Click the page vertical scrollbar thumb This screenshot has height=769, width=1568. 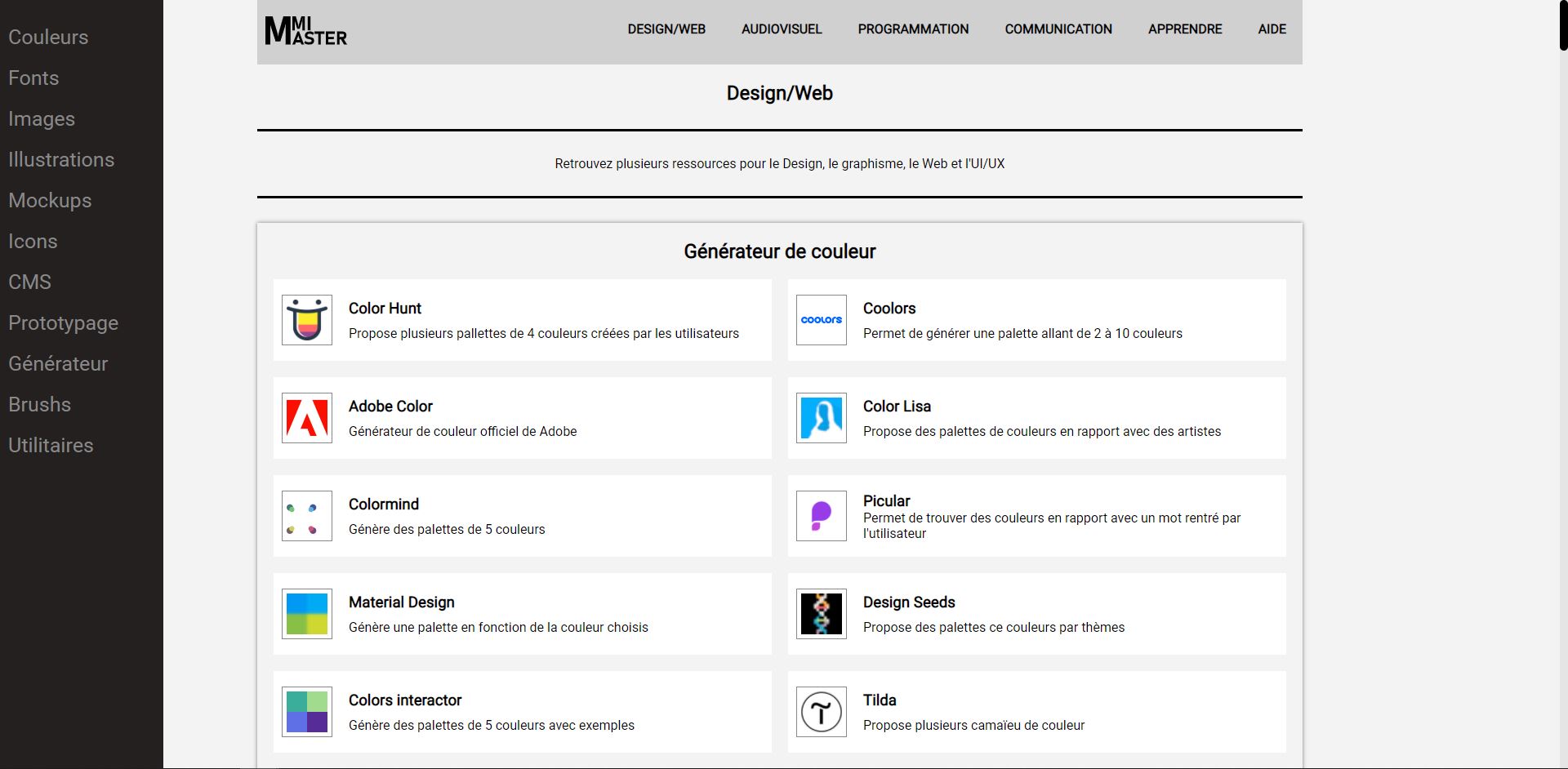click(1563, 26)
